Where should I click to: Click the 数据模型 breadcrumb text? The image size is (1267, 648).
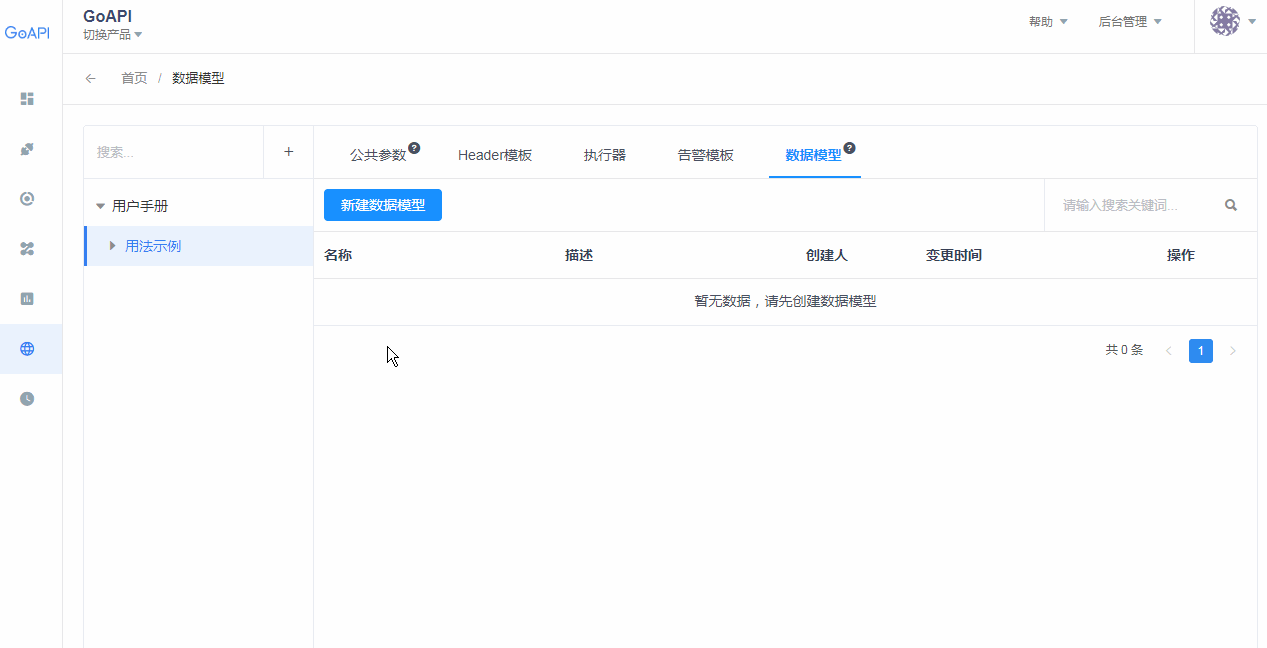pos(198,78)
